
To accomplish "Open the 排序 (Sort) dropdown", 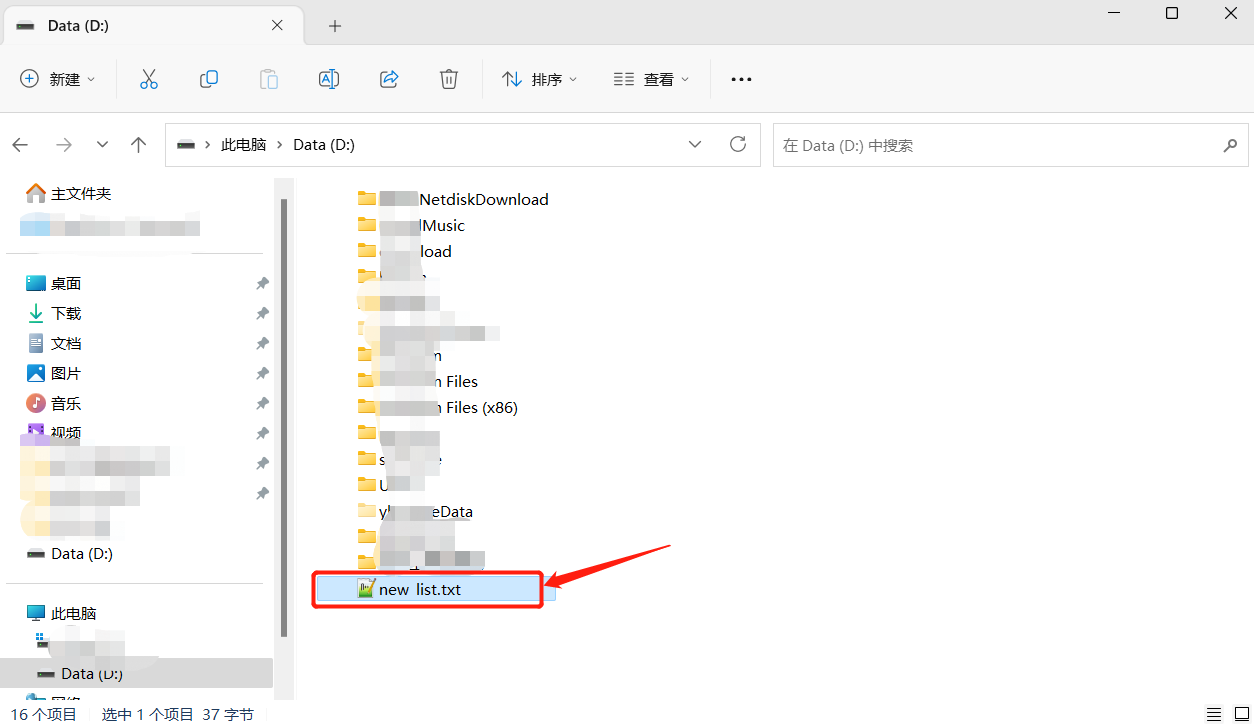I will click(540, 79).
